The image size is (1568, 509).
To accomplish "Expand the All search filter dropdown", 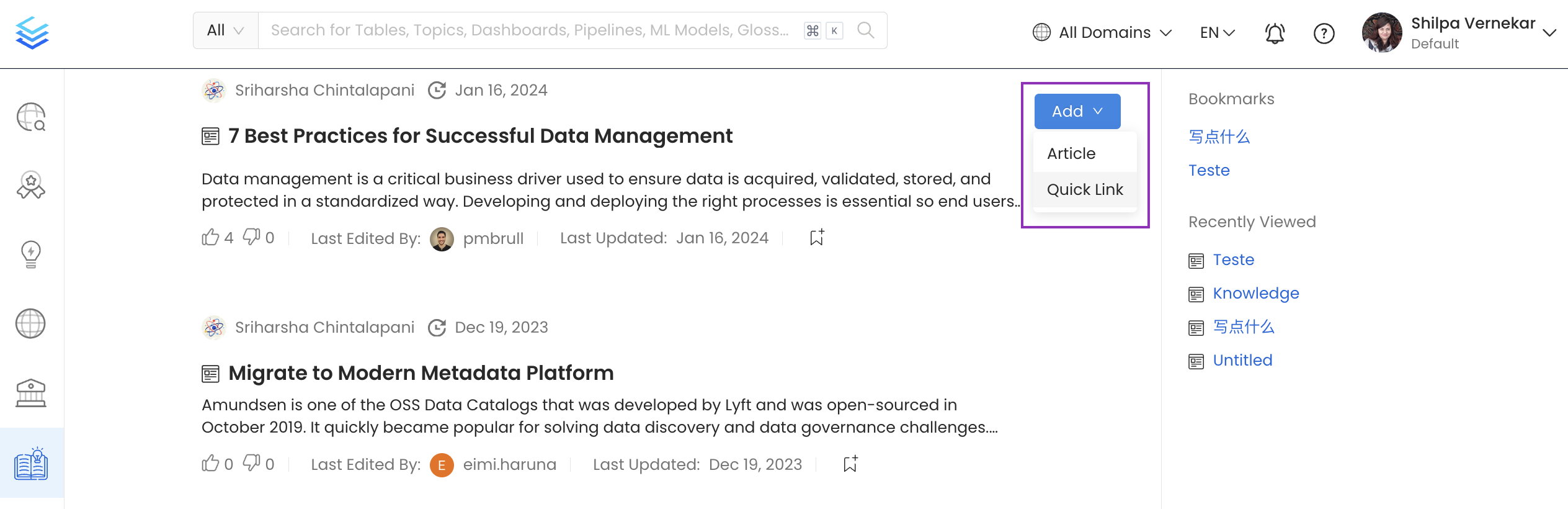I will (225, 30).
